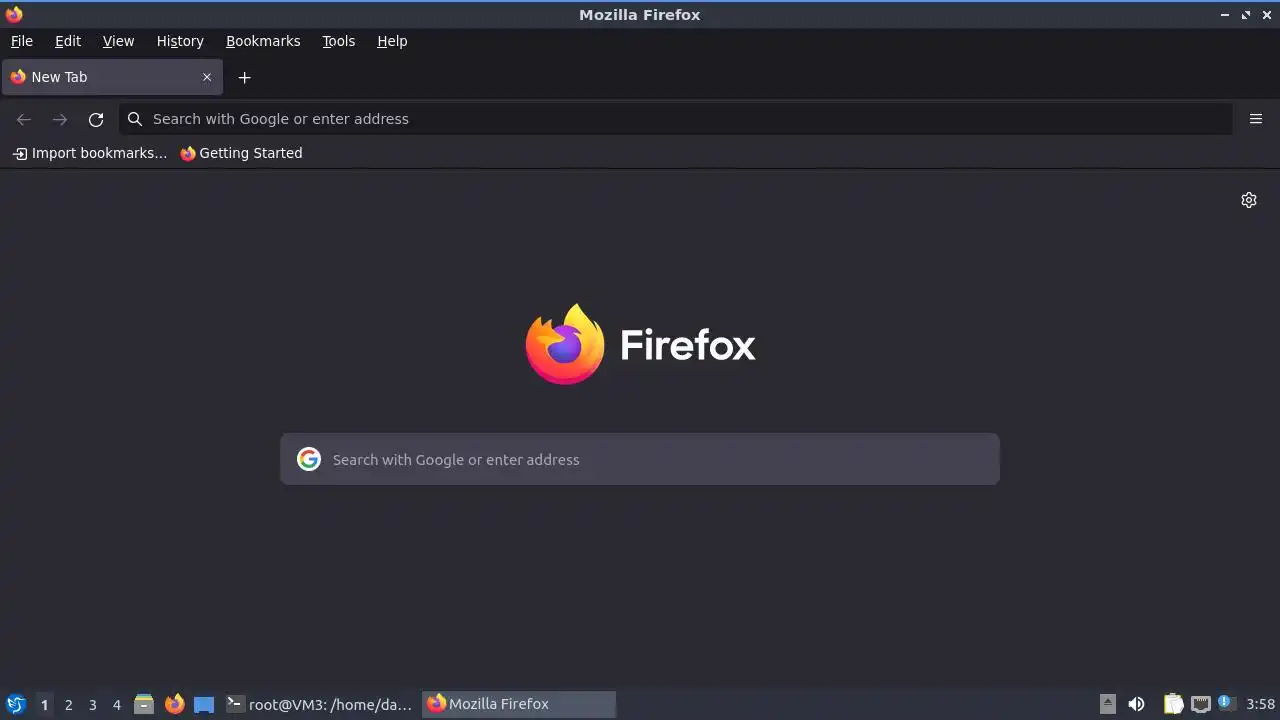This screenshot has width=1280, height=720.
Task: Open the History menu
Action: (180, 41)
